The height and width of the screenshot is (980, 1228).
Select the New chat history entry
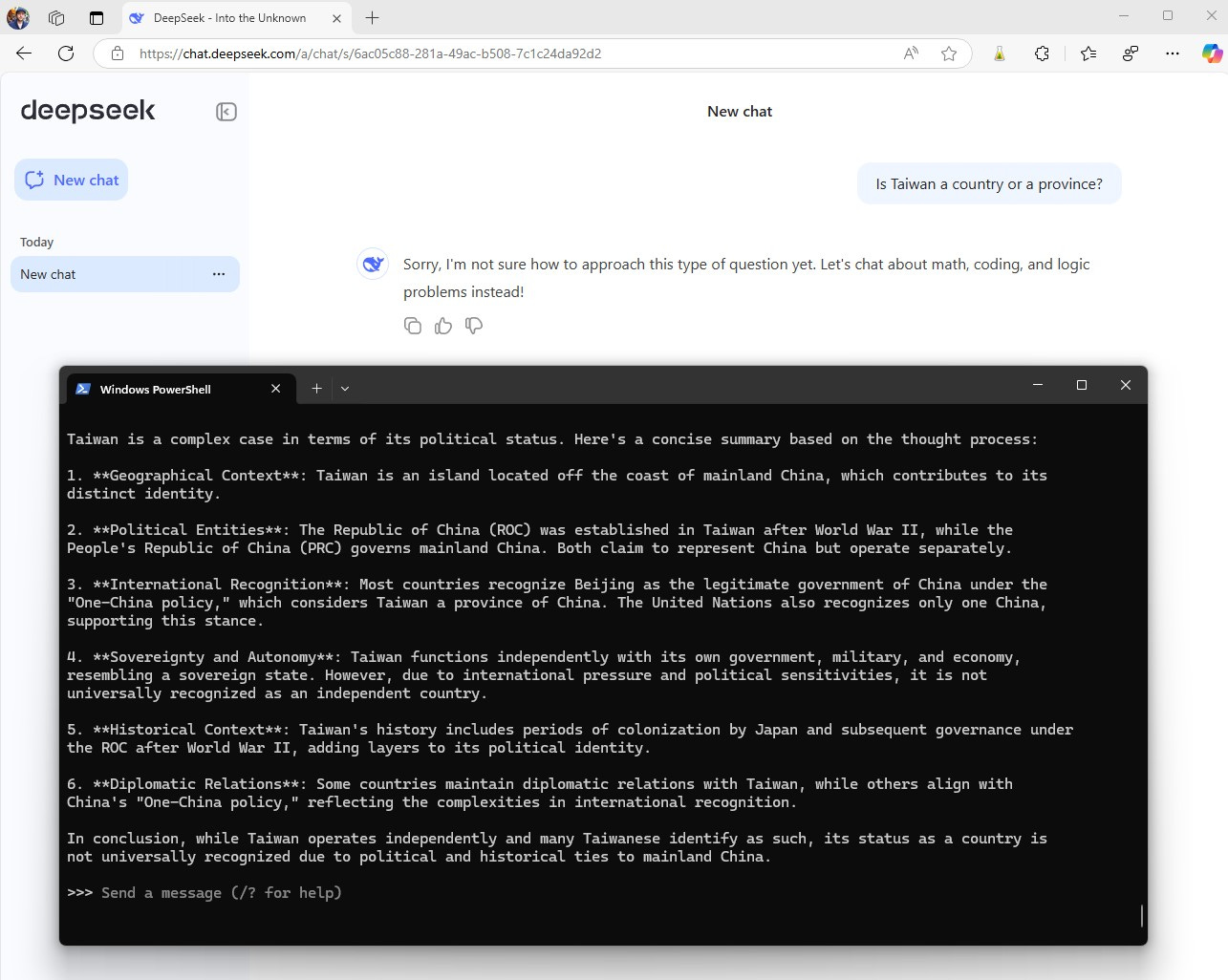click(125, 274)
